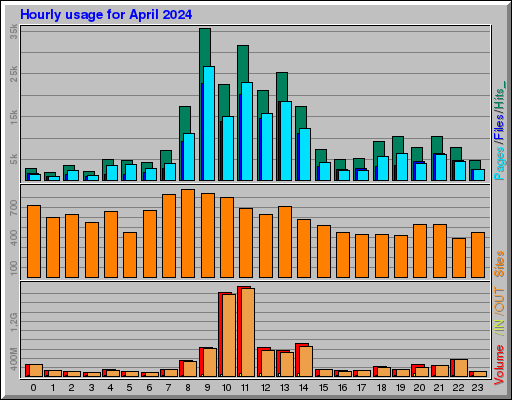Screen dimensions: 512x400
Task: Click the chart title Hourly usage for April 2024
Action: [106, 15]
